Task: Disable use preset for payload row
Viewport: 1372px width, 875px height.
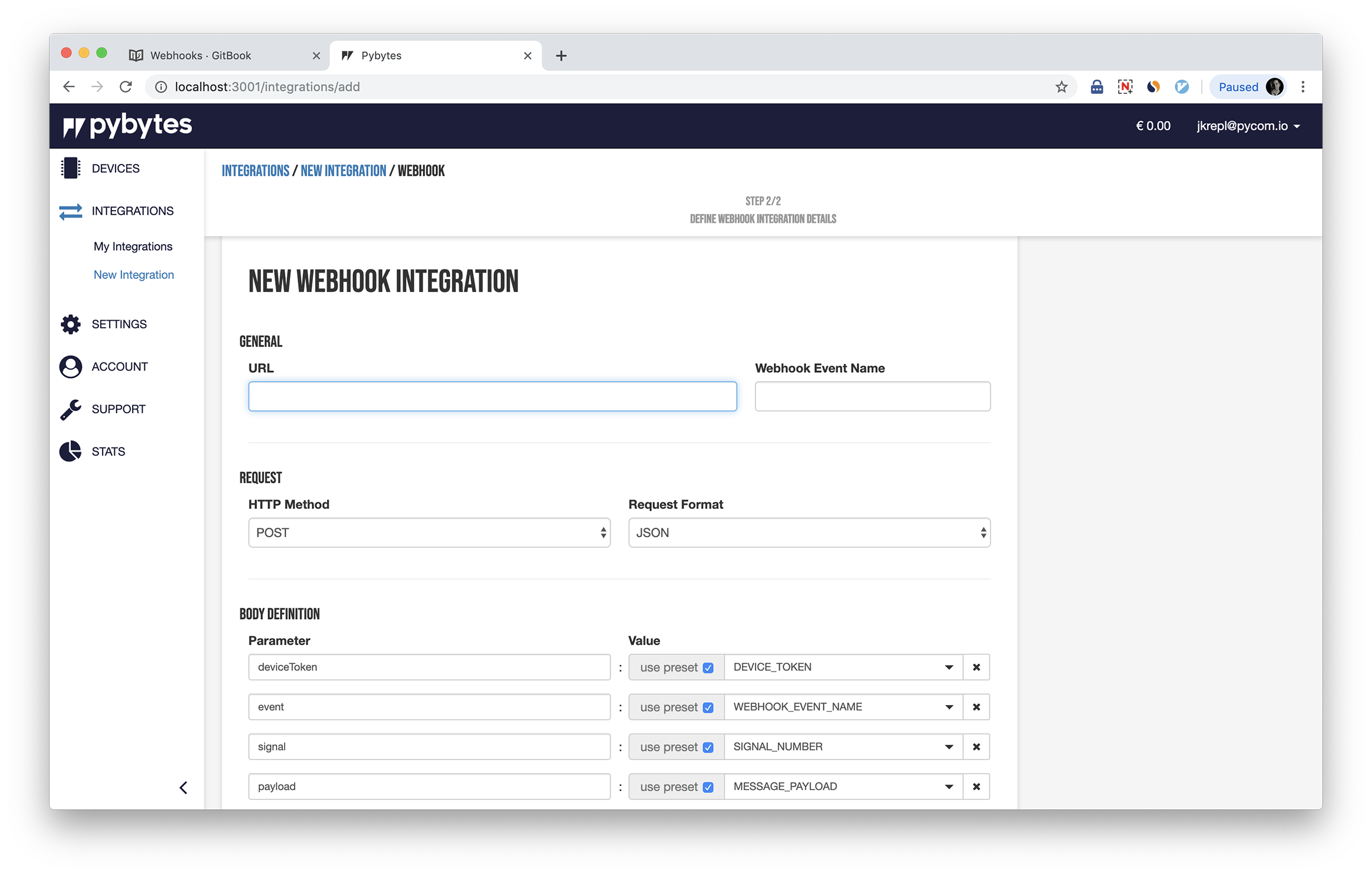Action: tap(708, 787)
